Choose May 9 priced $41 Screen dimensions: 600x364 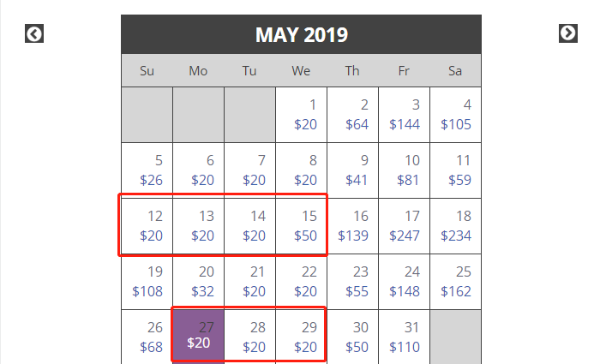[x=353, y=170]
